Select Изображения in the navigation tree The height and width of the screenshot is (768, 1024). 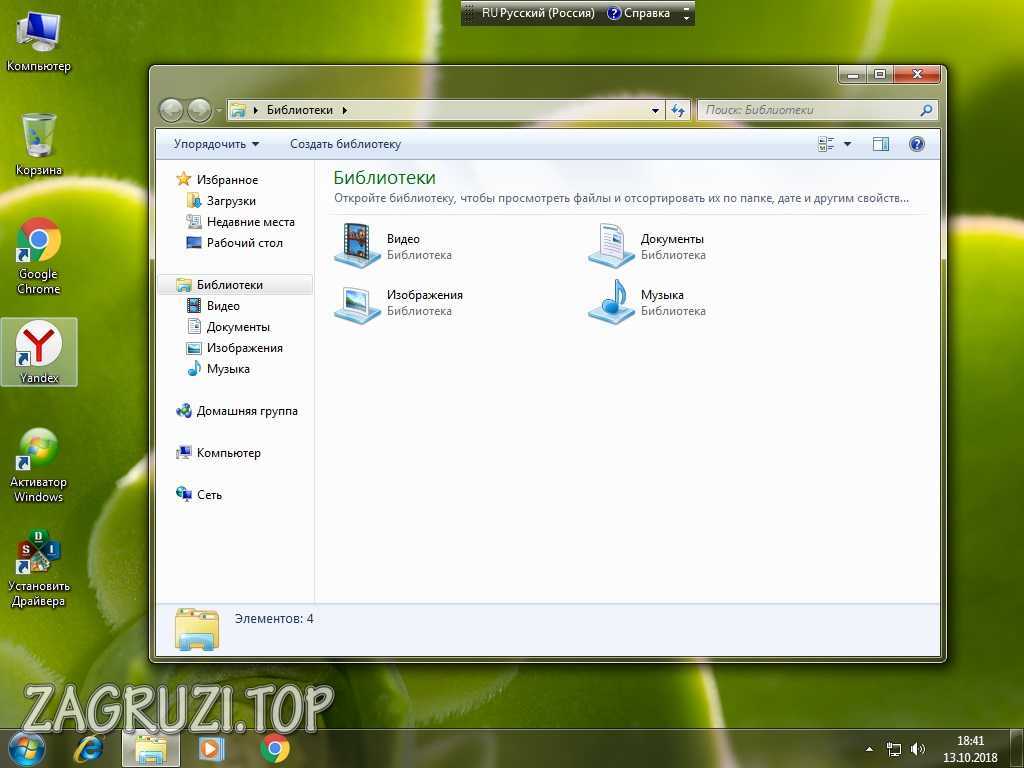point(245,347)
